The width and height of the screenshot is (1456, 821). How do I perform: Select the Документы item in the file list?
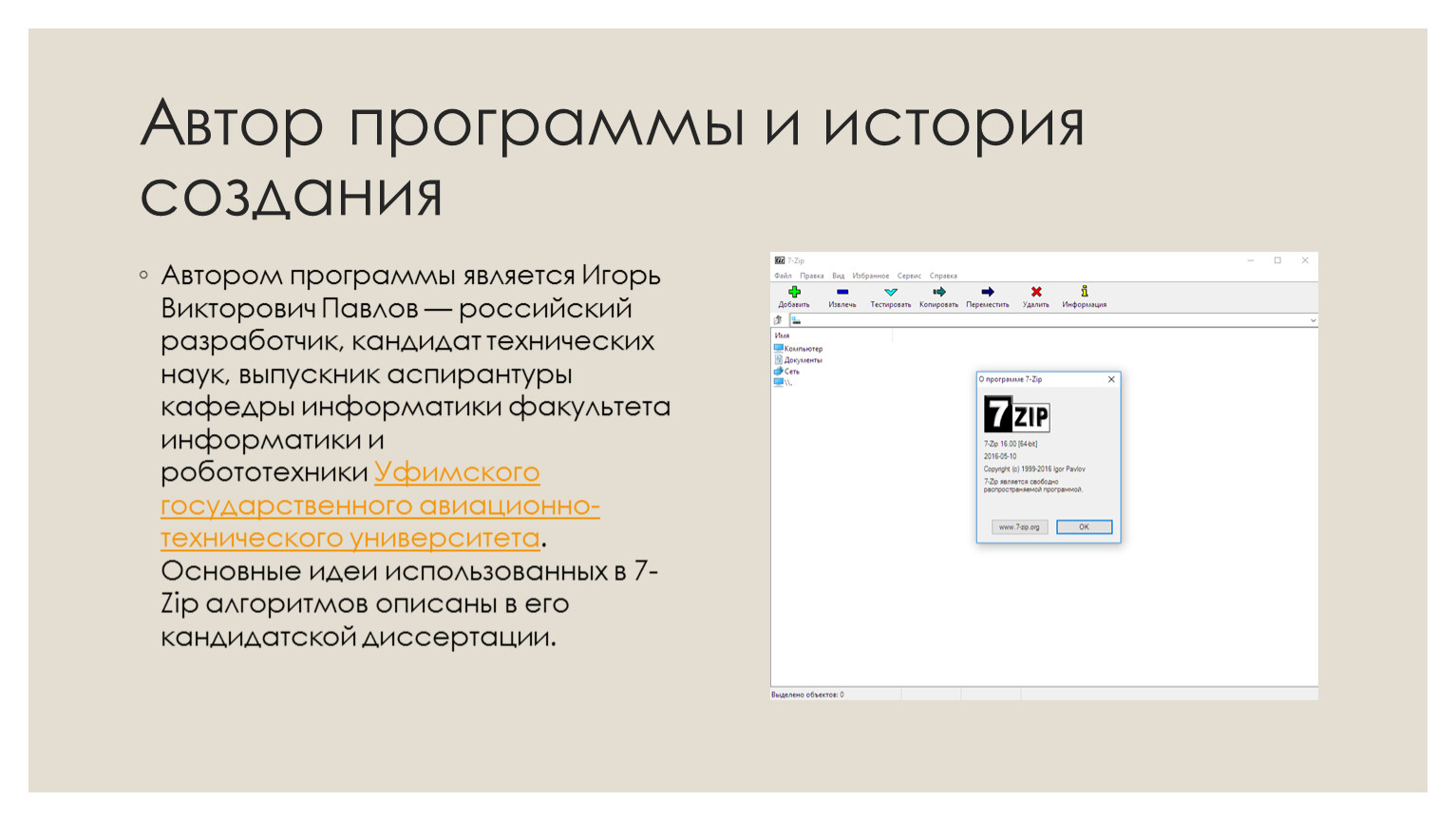(x=798, y=360)
